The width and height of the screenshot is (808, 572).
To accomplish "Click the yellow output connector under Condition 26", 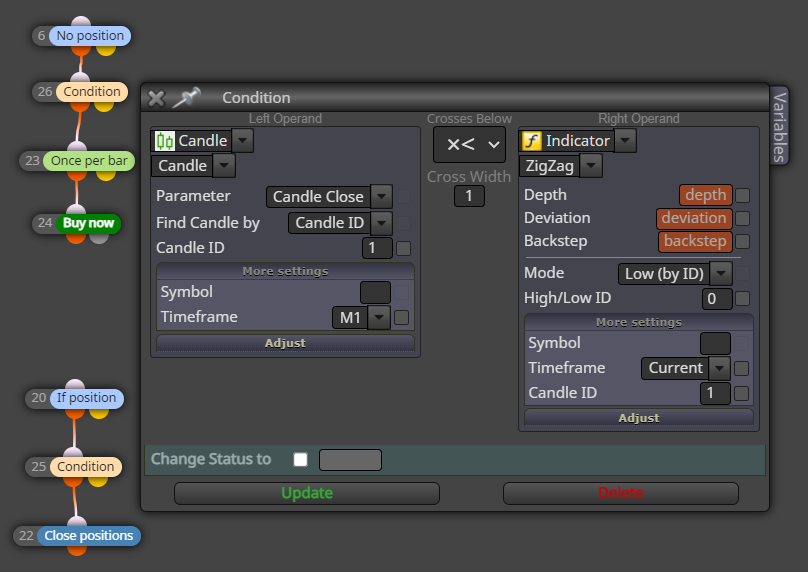I will pyautogui.click(x=104, y=107).
